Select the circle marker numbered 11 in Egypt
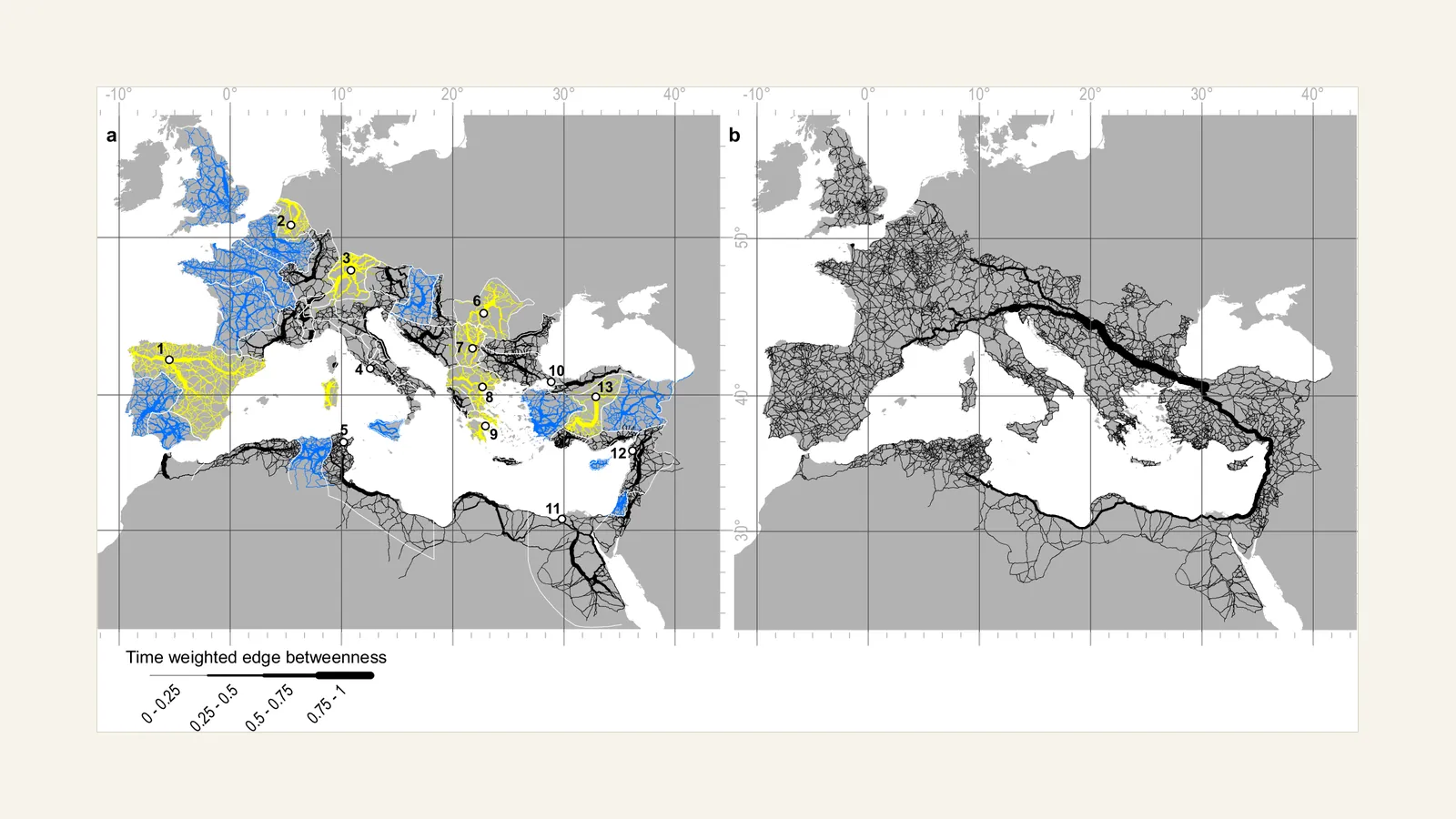Screen dimensions: 1456x819 pos(561,520)
